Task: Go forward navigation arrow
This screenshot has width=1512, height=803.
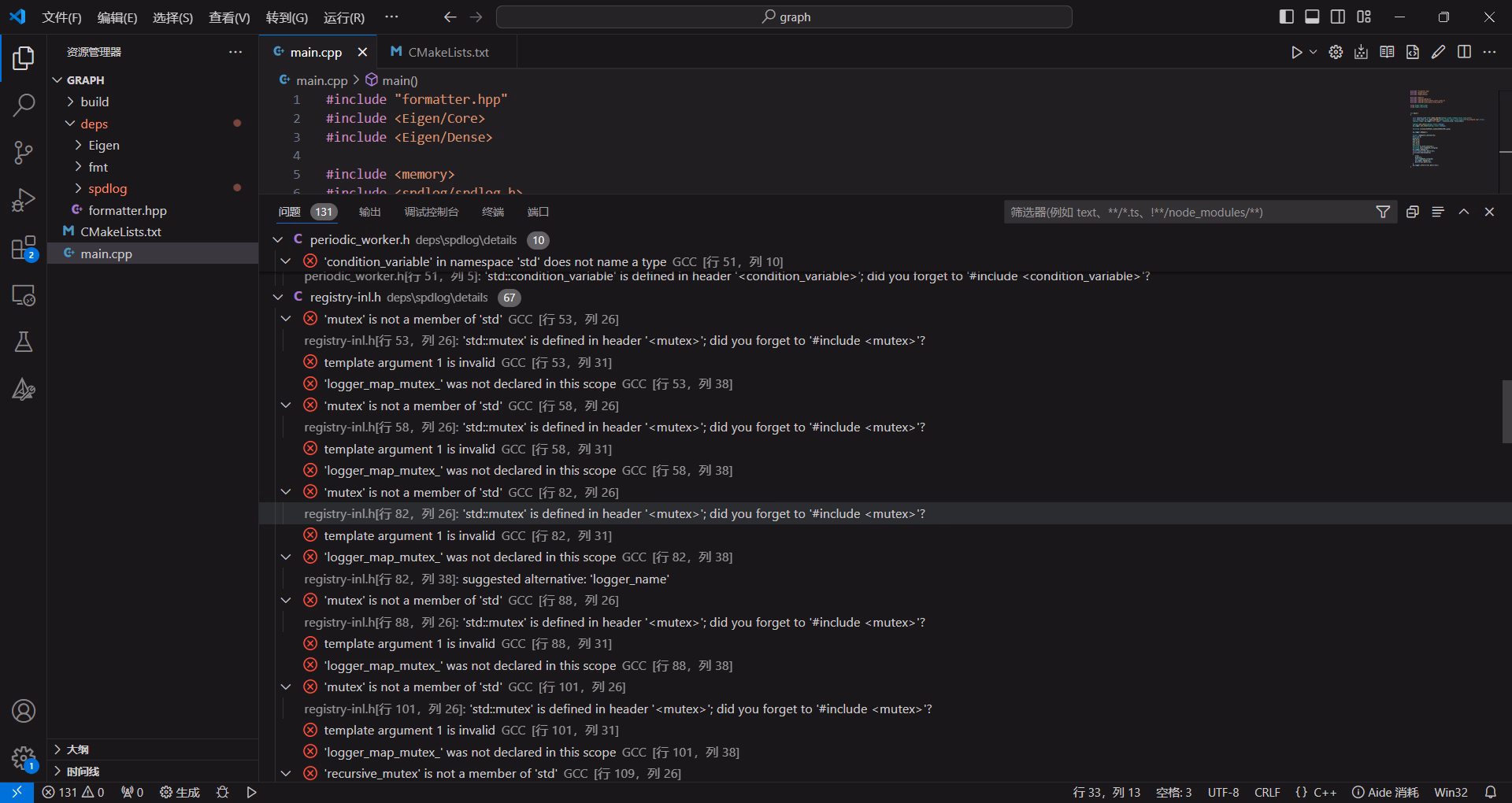Action: point(476,17)
